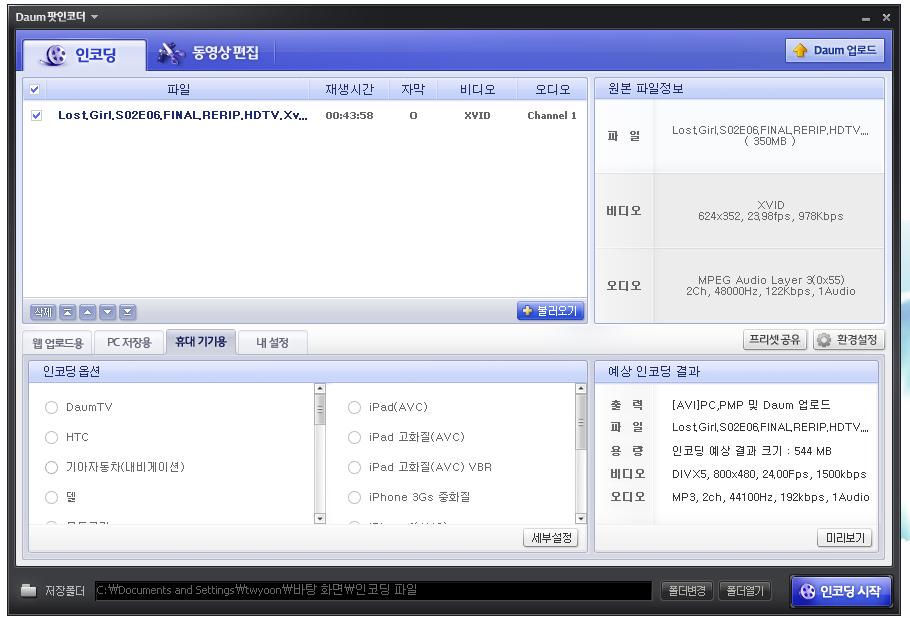Screen dimensions: 910x618
Task: Choose the DaumTV radio option
Action: point(51,407)
